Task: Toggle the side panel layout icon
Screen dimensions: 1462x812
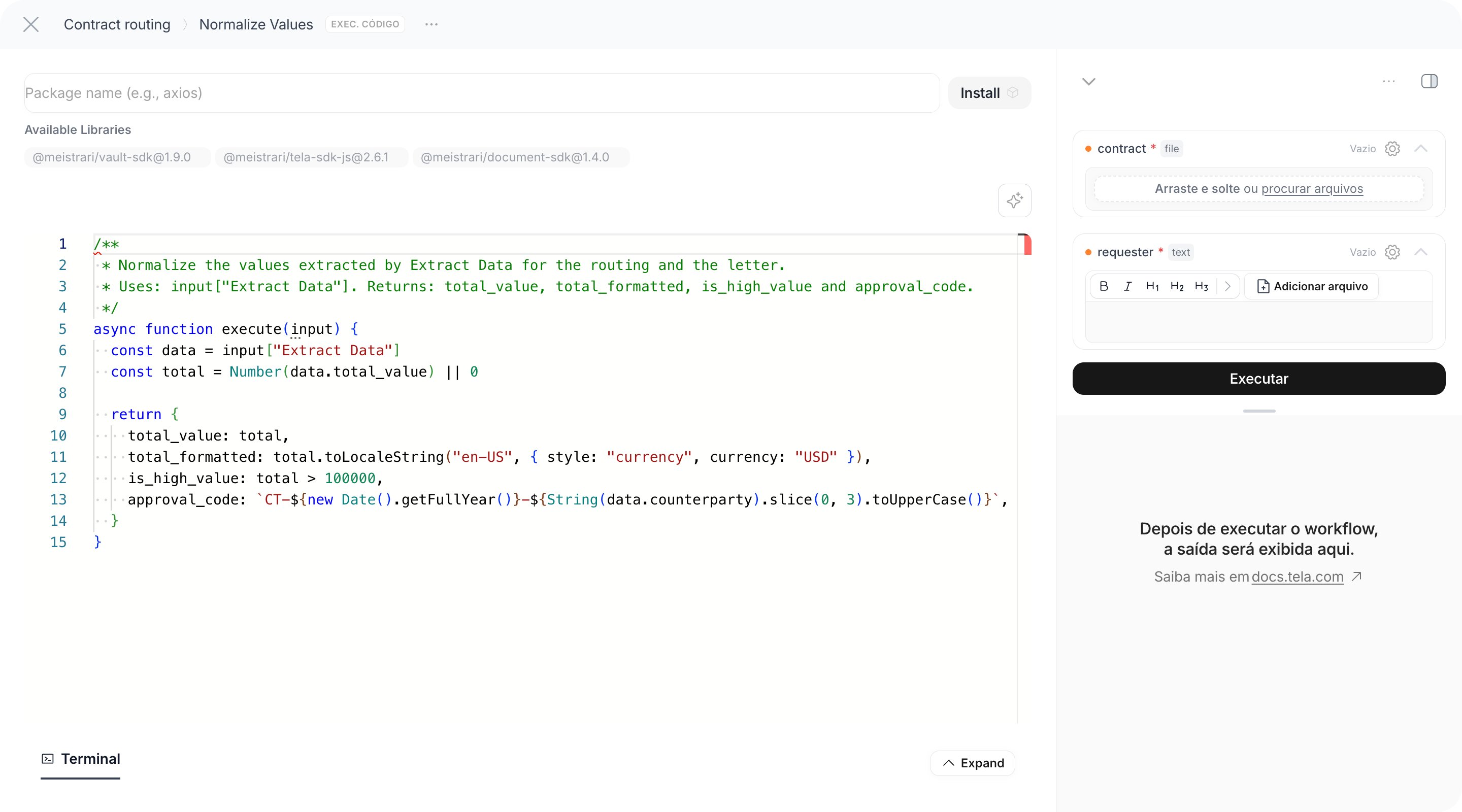Action: point(1430,81)
